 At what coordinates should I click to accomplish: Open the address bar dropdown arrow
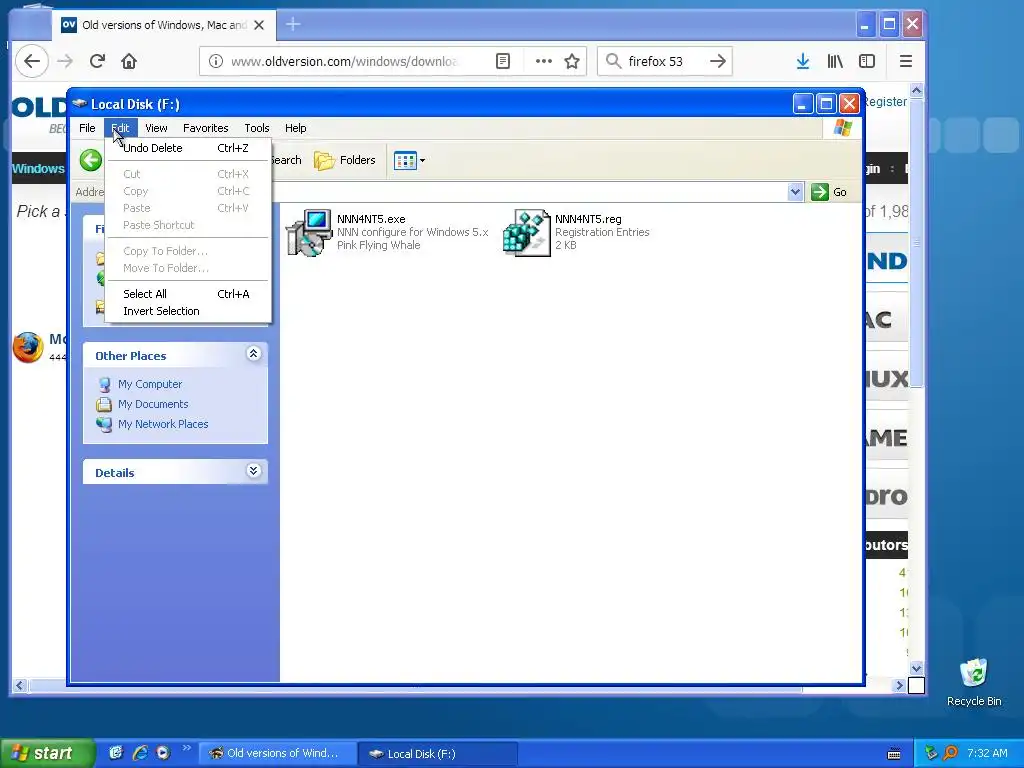pos(795,192)
